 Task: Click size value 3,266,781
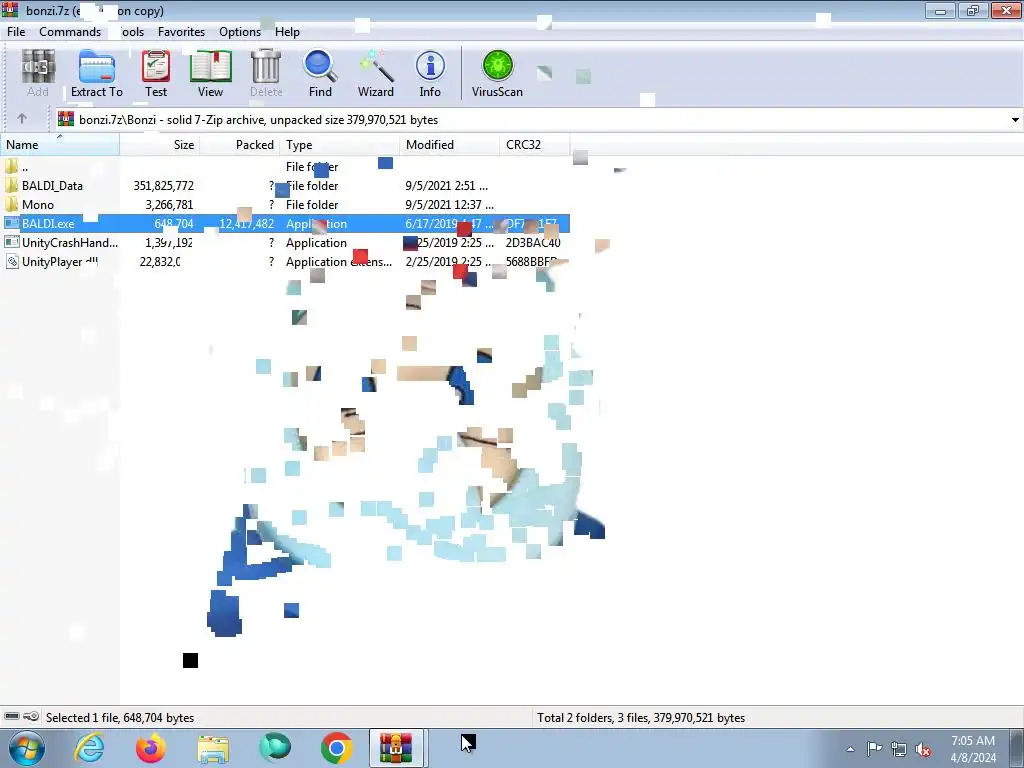169,204
